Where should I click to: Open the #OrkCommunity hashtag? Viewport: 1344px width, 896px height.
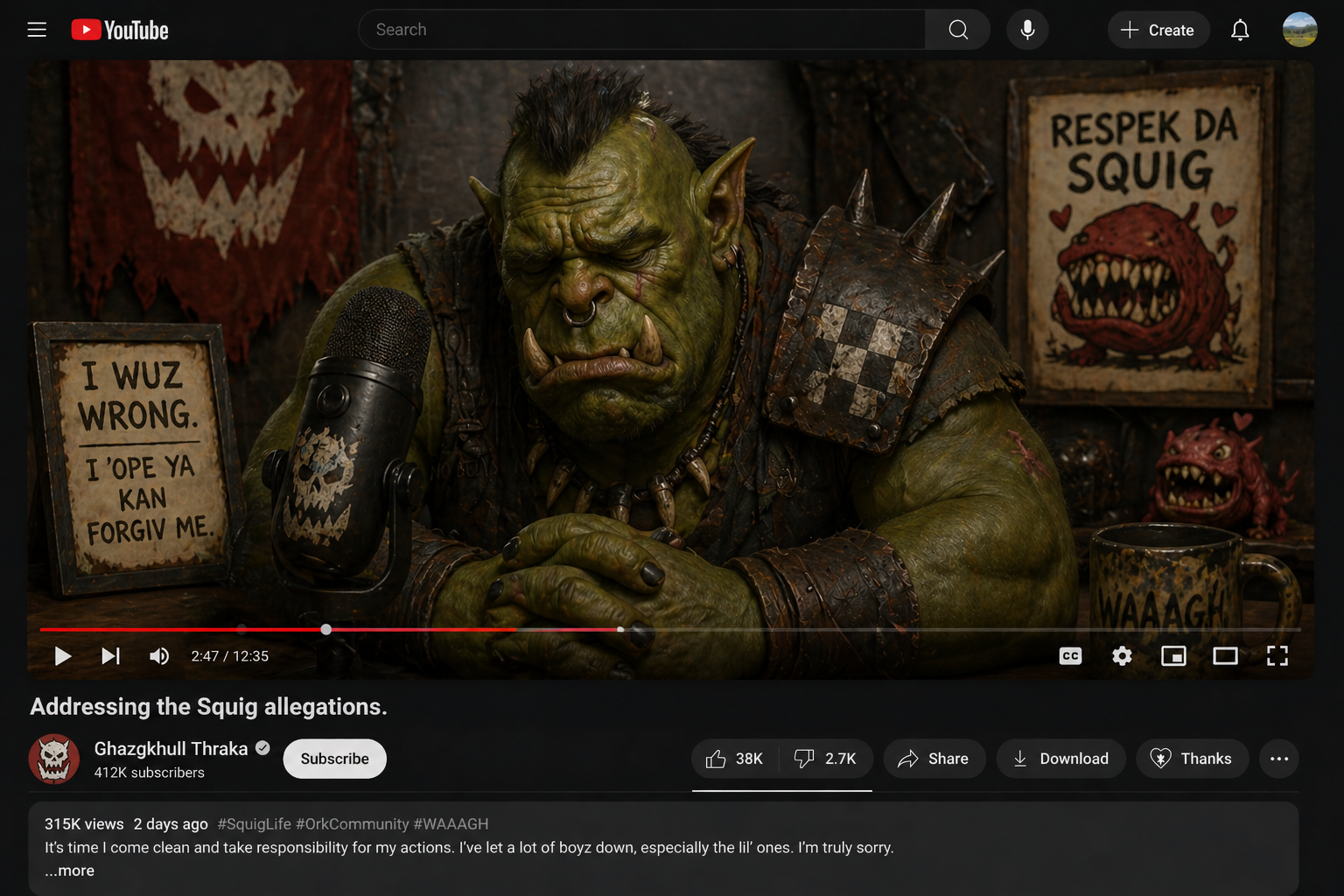(x=353, y=824)
